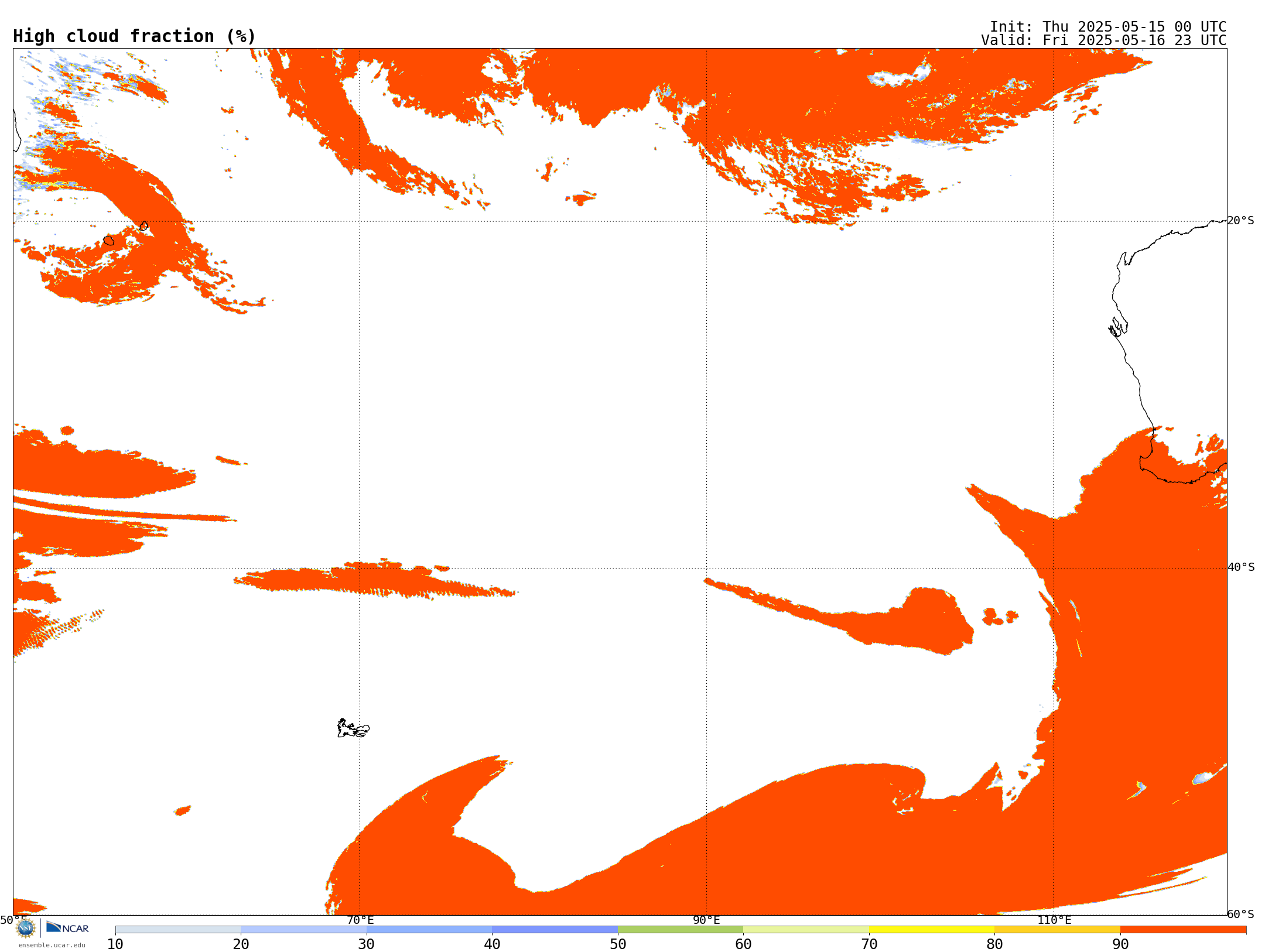Viewport: 1265px width, 952px height.
Task: Click the NSF logo icon
Action: [26, 928]
